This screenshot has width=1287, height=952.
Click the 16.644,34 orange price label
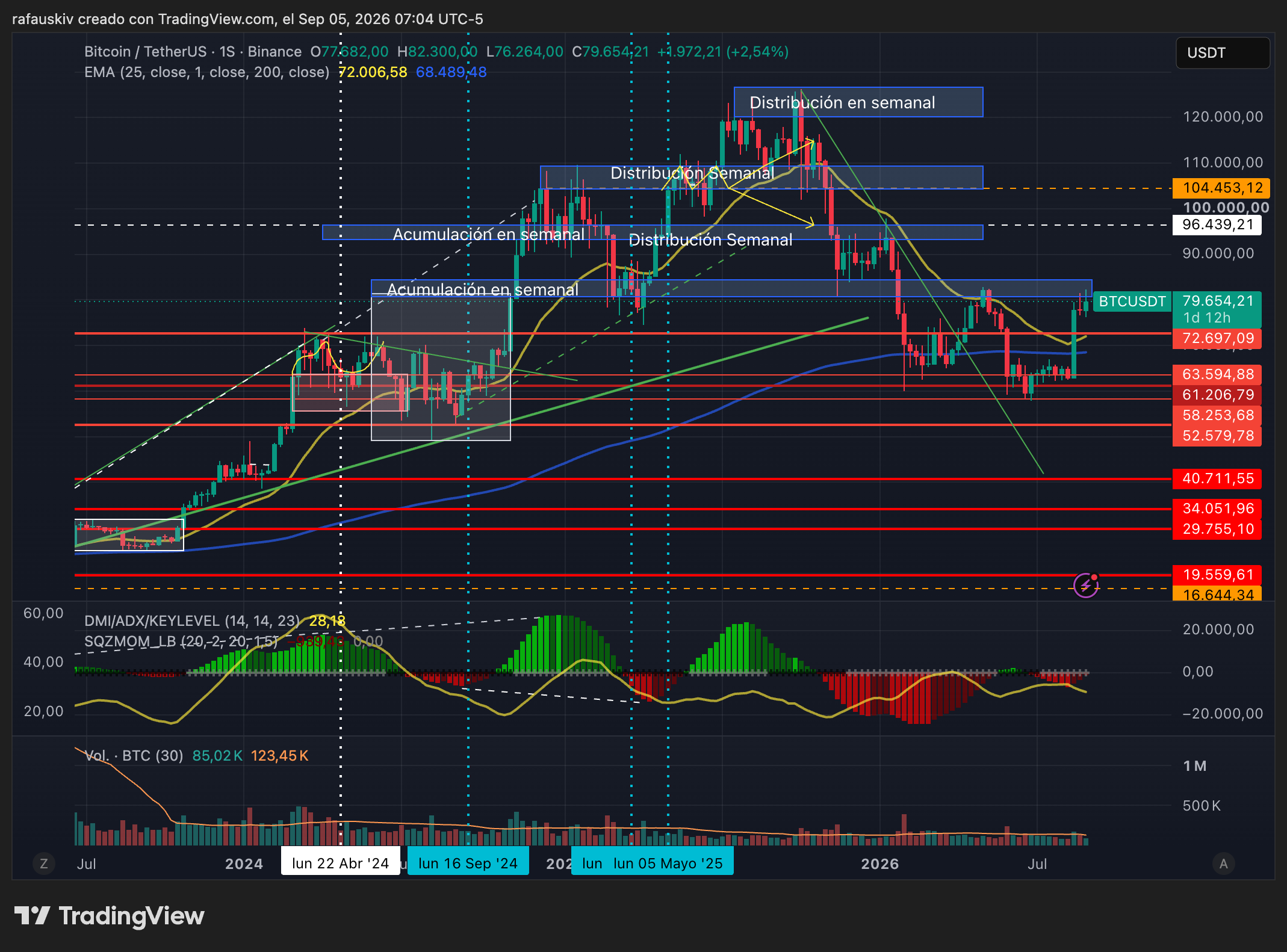pos(1217,595)
